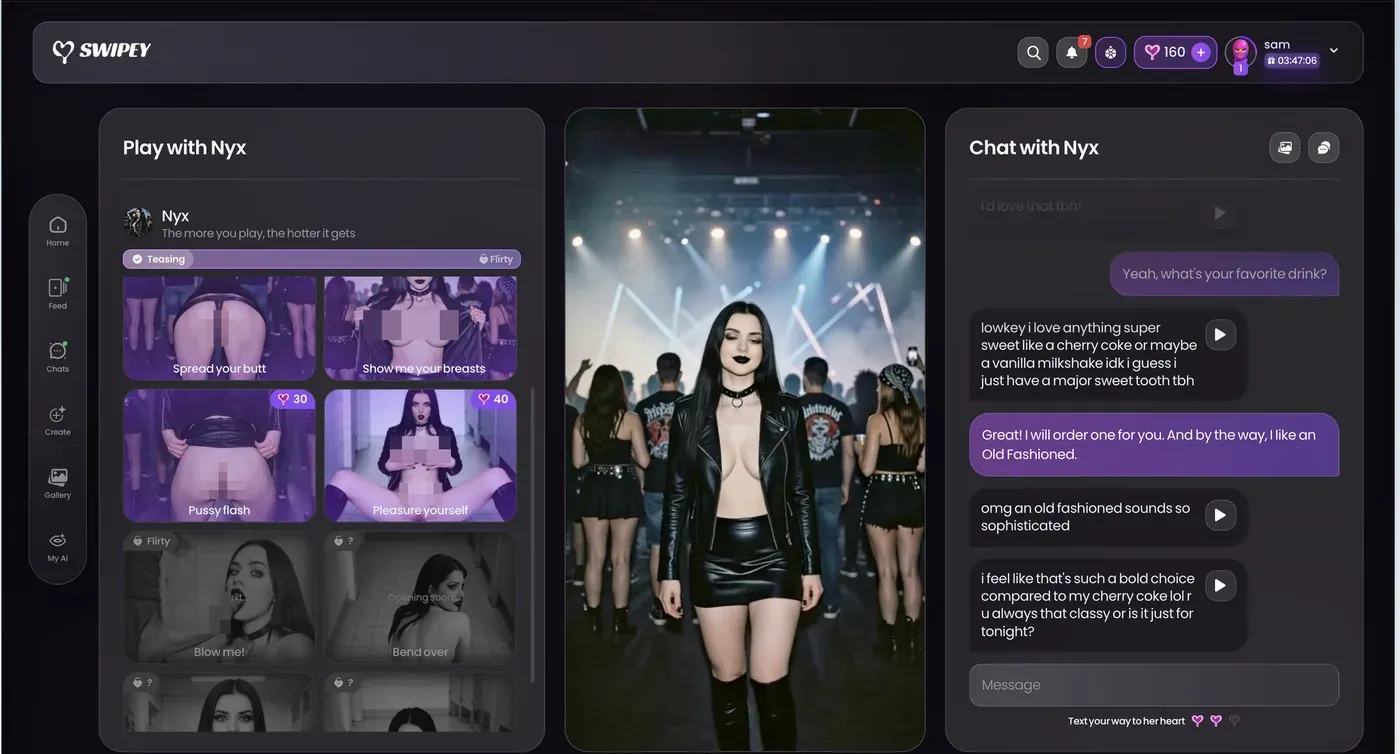Click the dice random icon

click(1110, 52)
